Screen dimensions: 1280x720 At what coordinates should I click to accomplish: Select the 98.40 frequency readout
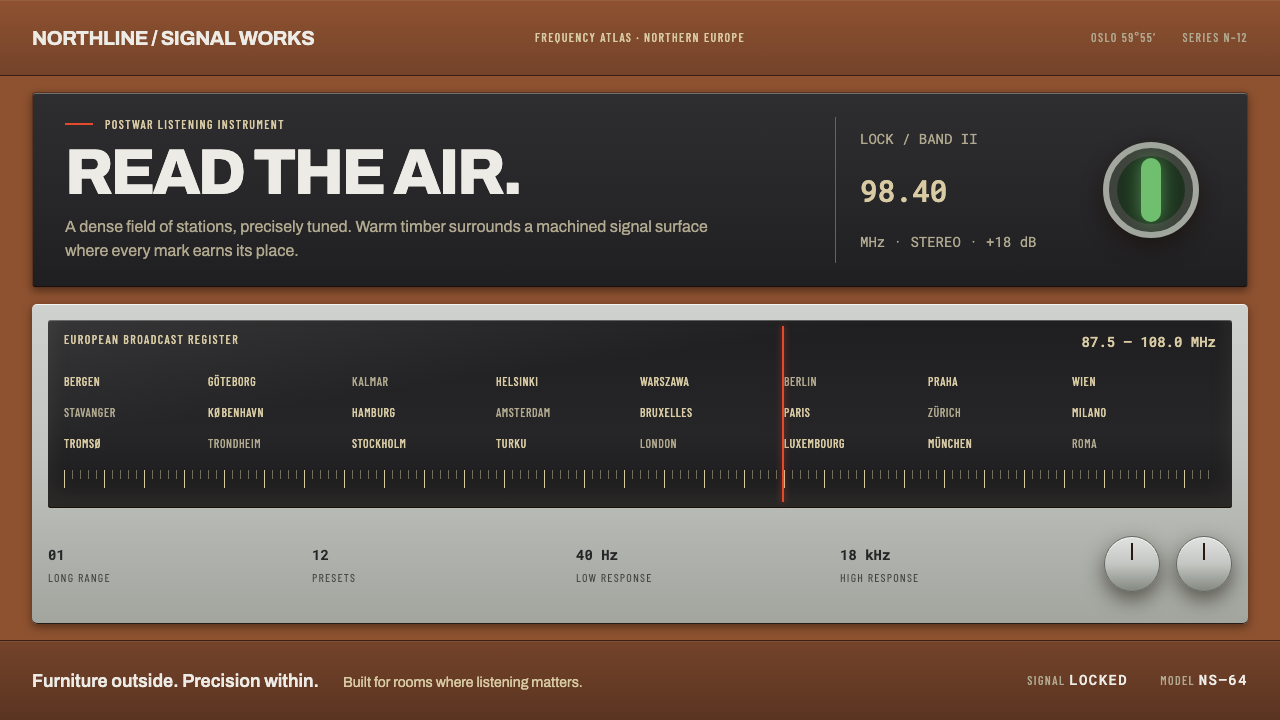tap(903, 191)
